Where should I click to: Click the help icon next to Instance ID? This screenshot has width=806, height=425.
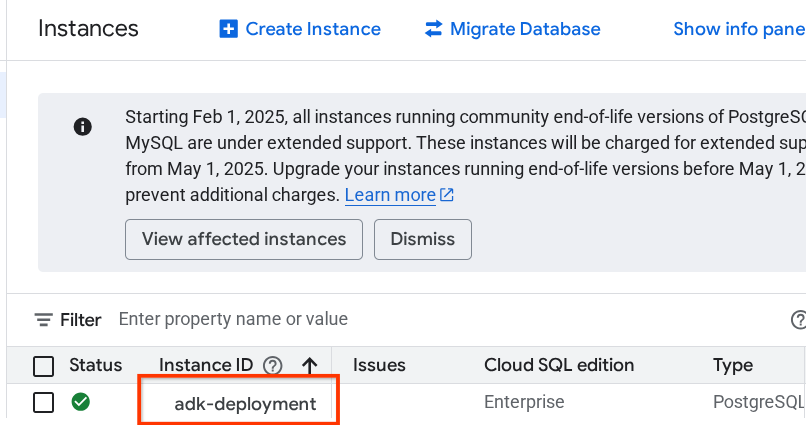[272, 366]
